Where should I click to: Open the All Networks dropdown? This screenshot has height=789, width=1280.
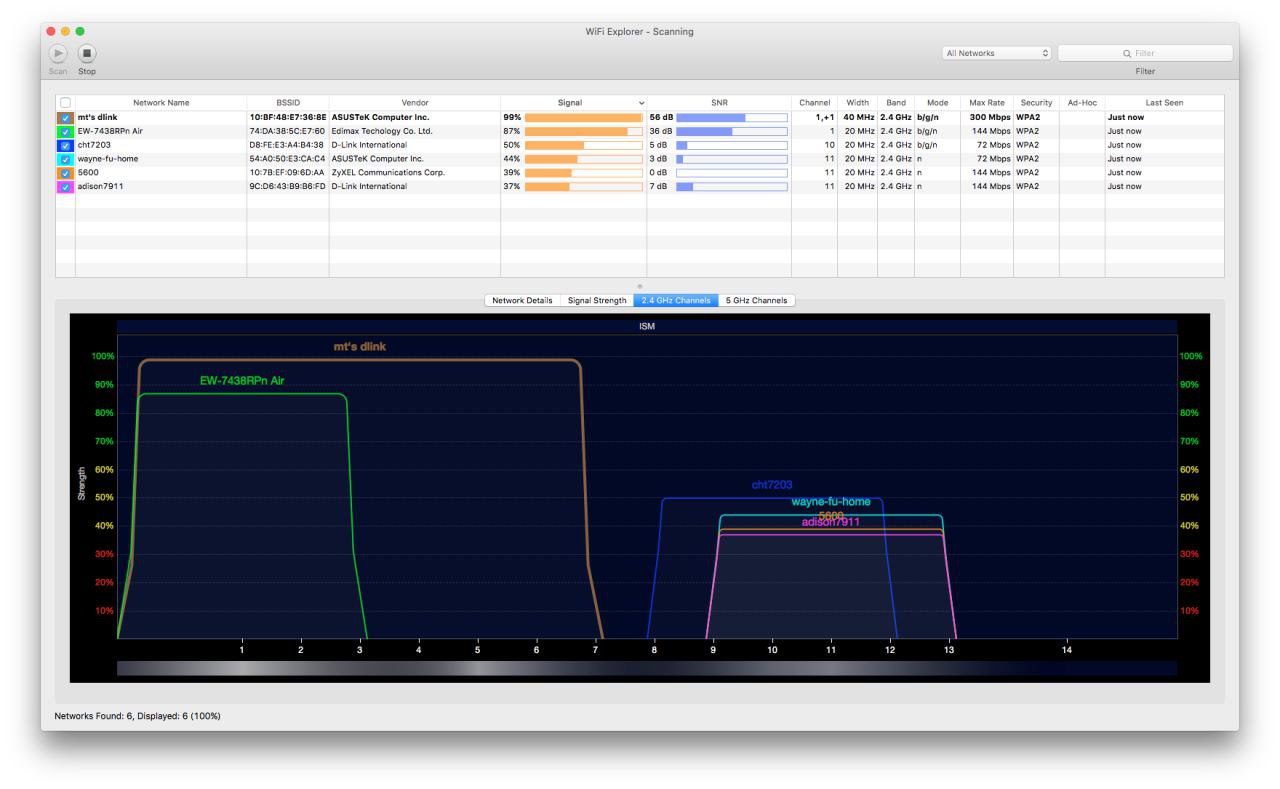click(x=997, y=53)
